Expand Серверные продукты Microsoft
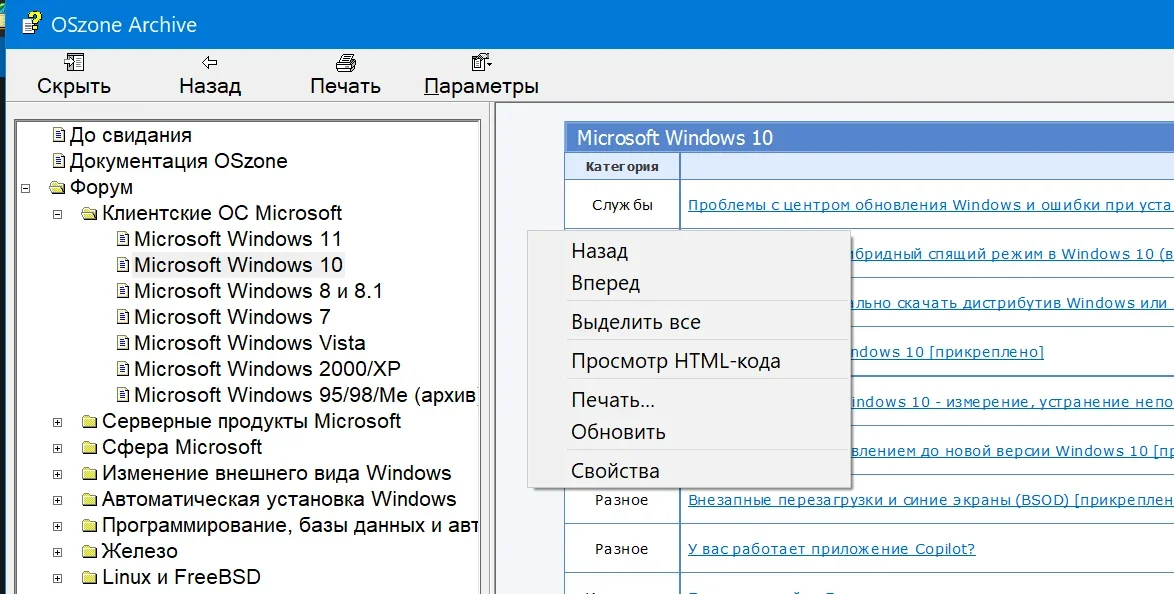Screen dimensions: 1174x594 point(56,421)
